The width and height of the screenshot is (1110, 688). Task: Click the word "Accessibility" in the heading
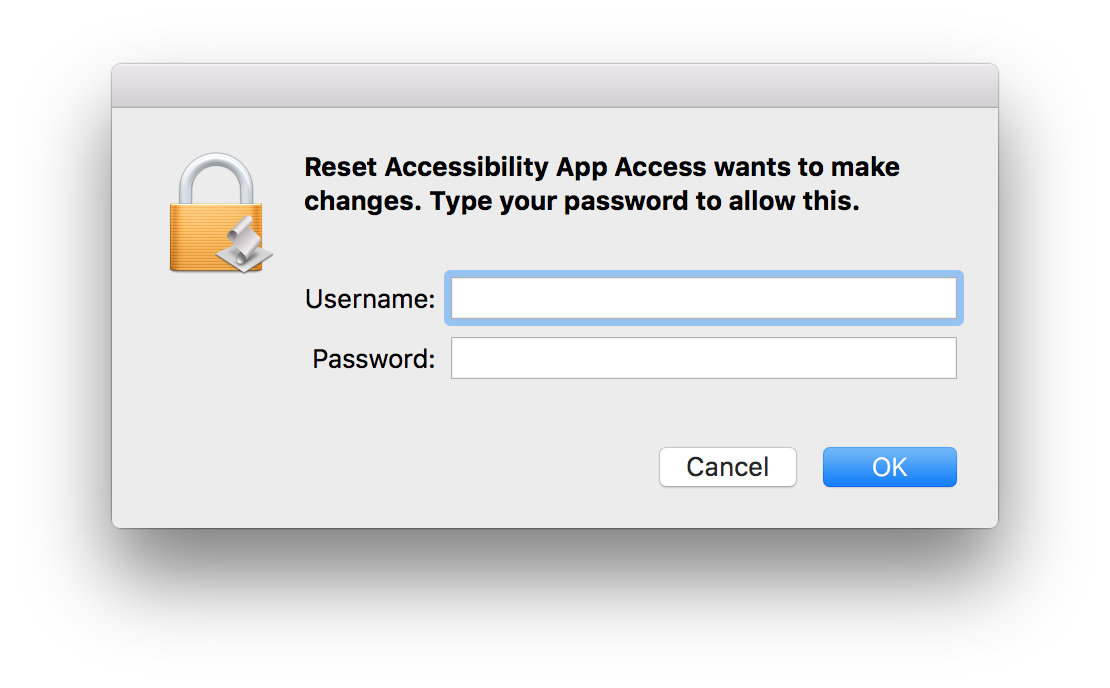click(467, 168)
